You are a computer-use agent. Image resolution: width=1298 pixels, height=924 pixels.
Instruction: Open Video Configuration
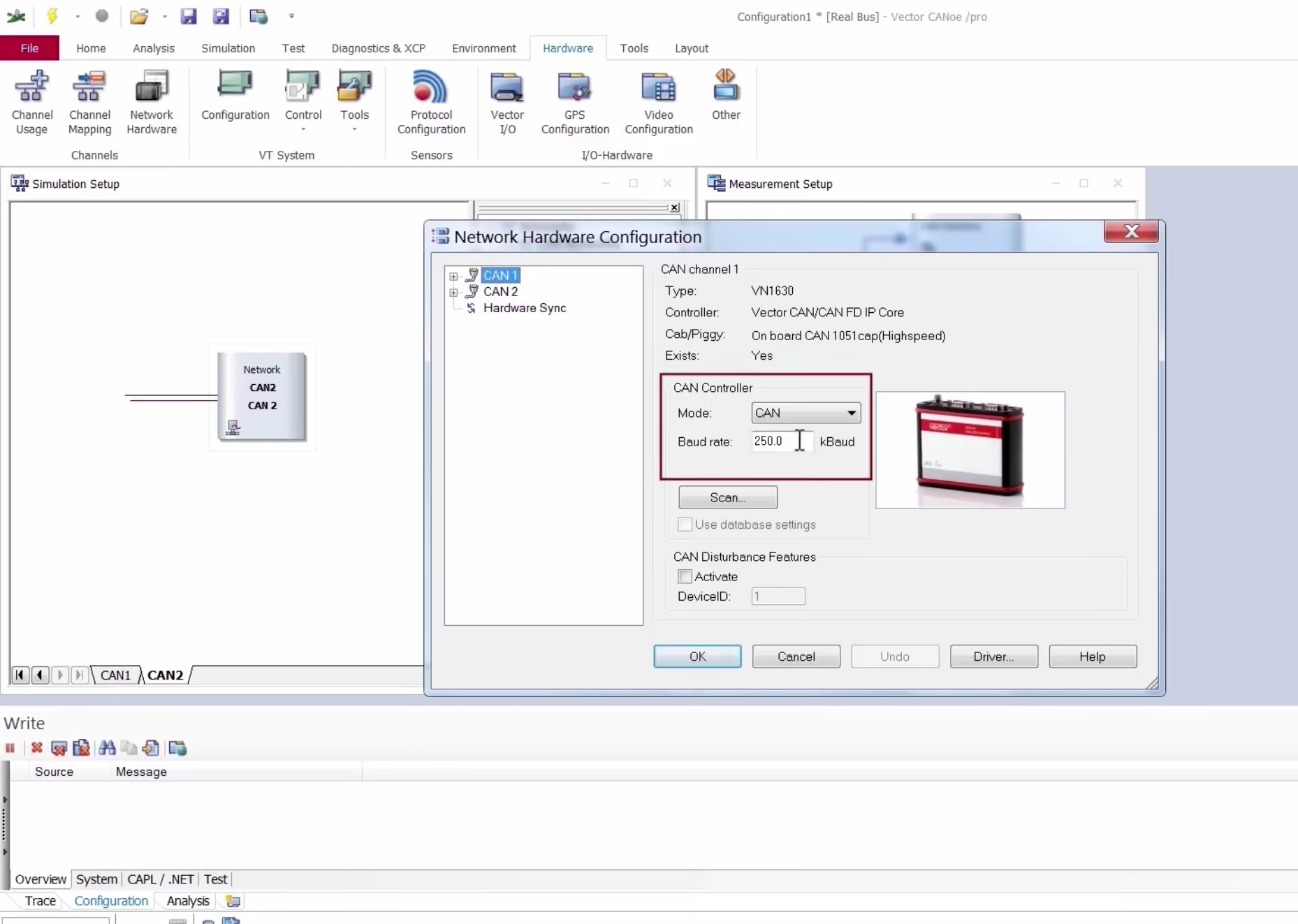(x=659, y=102)
